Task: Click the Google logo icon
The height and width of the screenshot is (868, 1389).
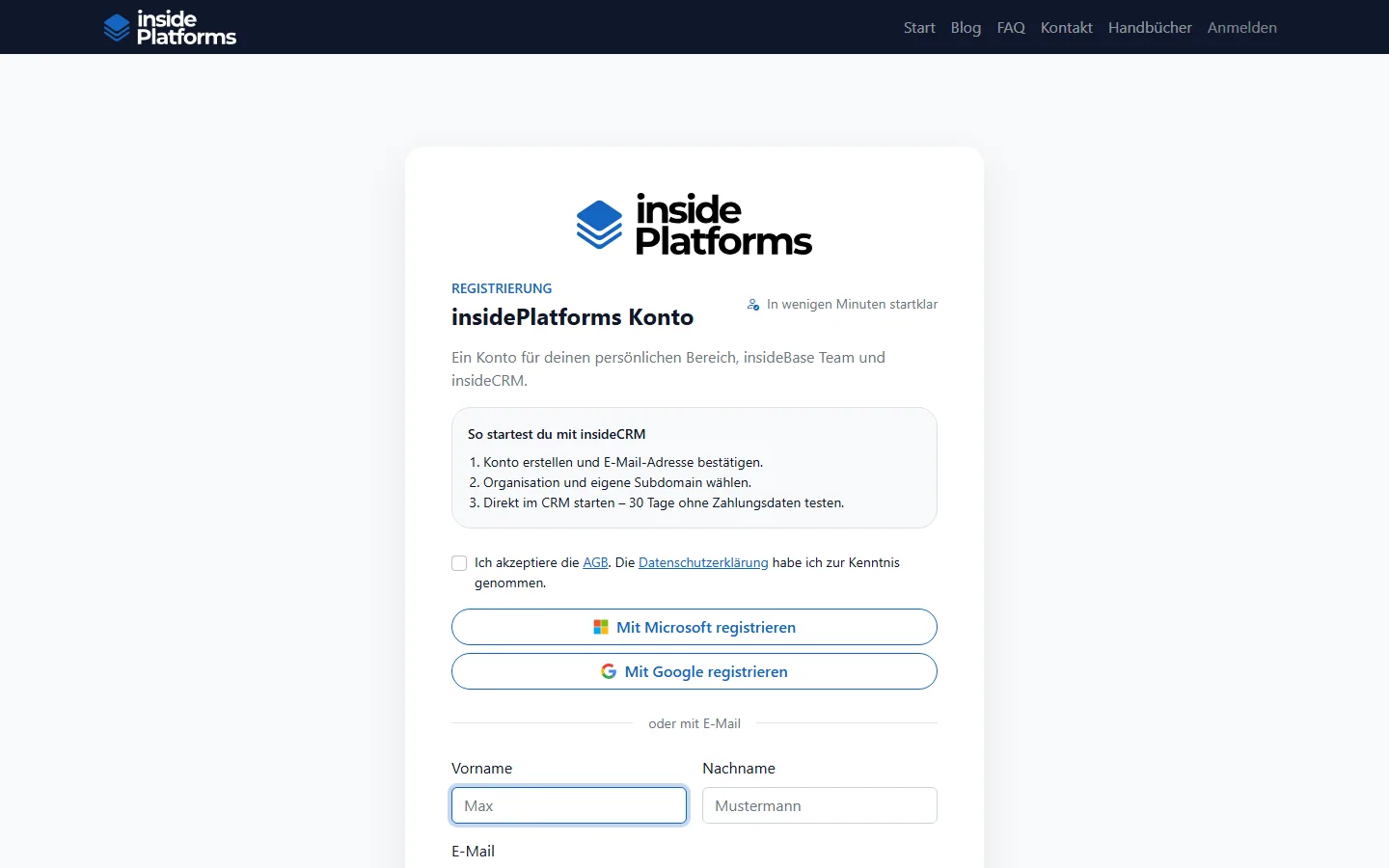Action: pos(609,671)
